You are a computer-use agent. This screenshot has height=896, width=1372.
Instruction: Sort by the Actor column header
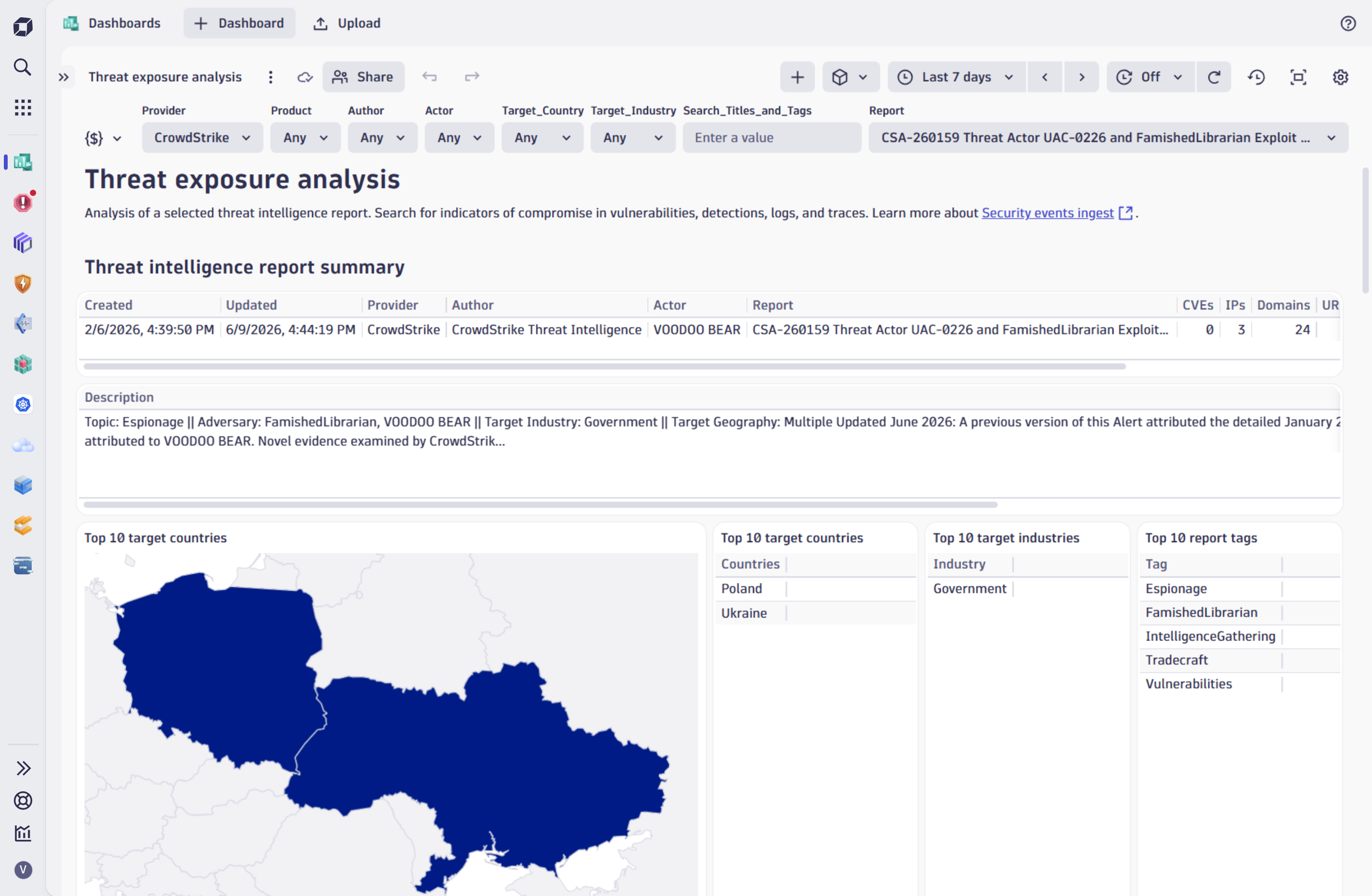click(669, 305)
